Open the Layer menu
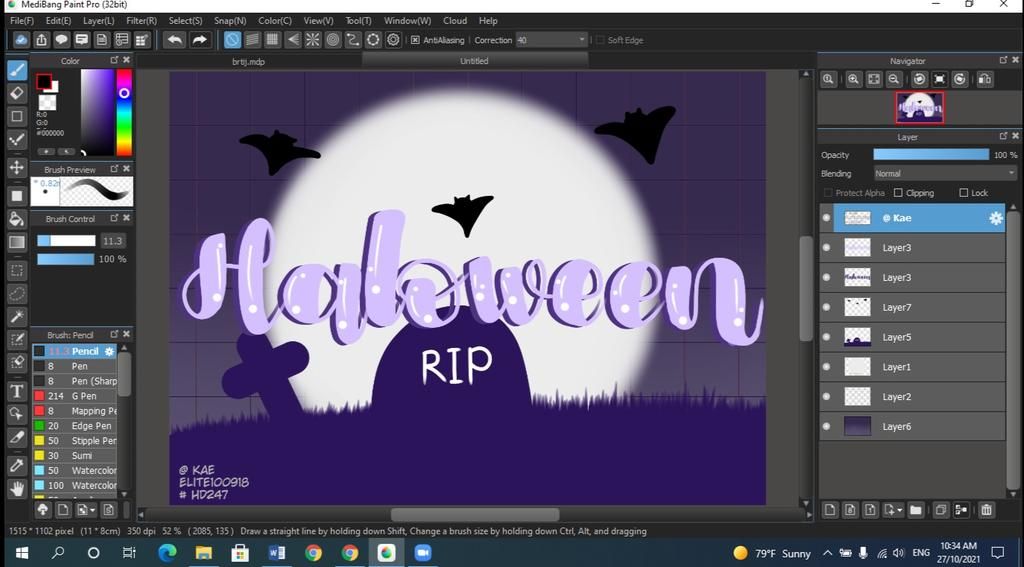The height and width of the screenshot is (567, 1024). tap(99, 21)
